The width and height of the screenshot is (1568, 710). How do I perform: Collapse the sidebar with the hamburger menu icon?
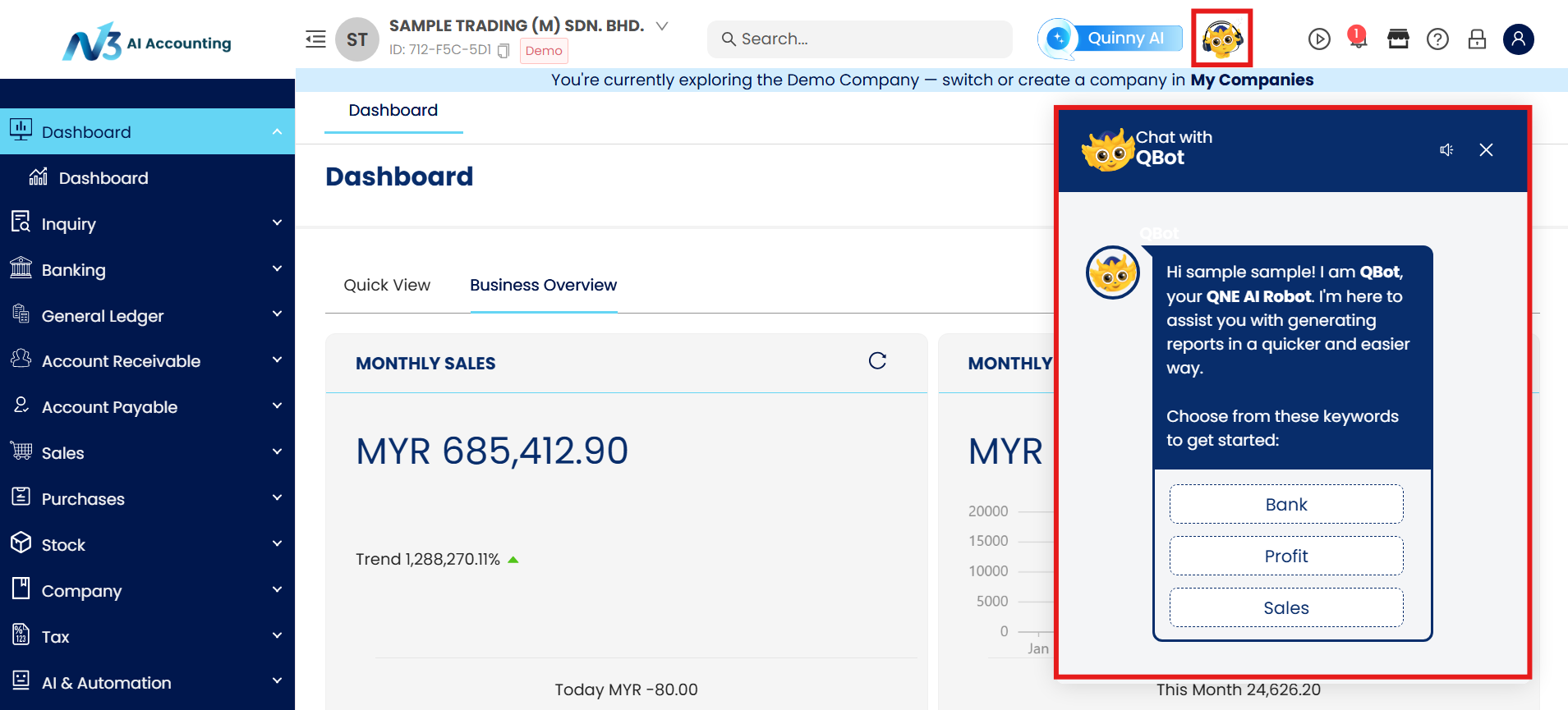click(315, 39)
